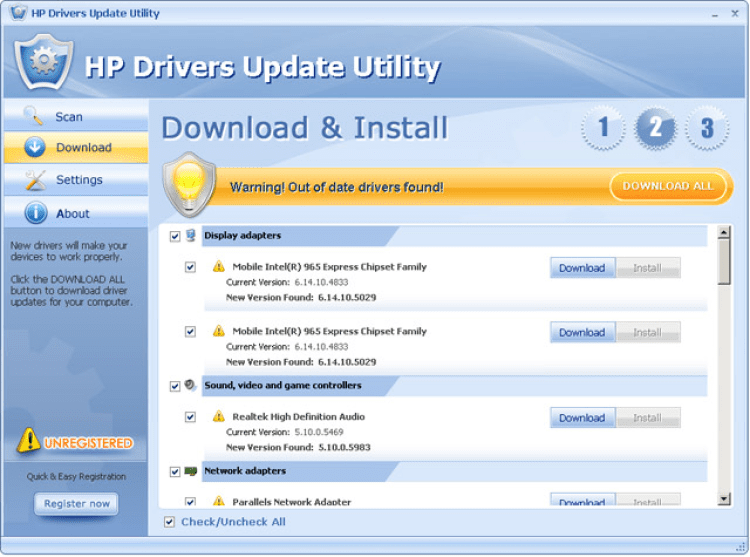Click the lightbulb shield warning icon

(189, 185)
